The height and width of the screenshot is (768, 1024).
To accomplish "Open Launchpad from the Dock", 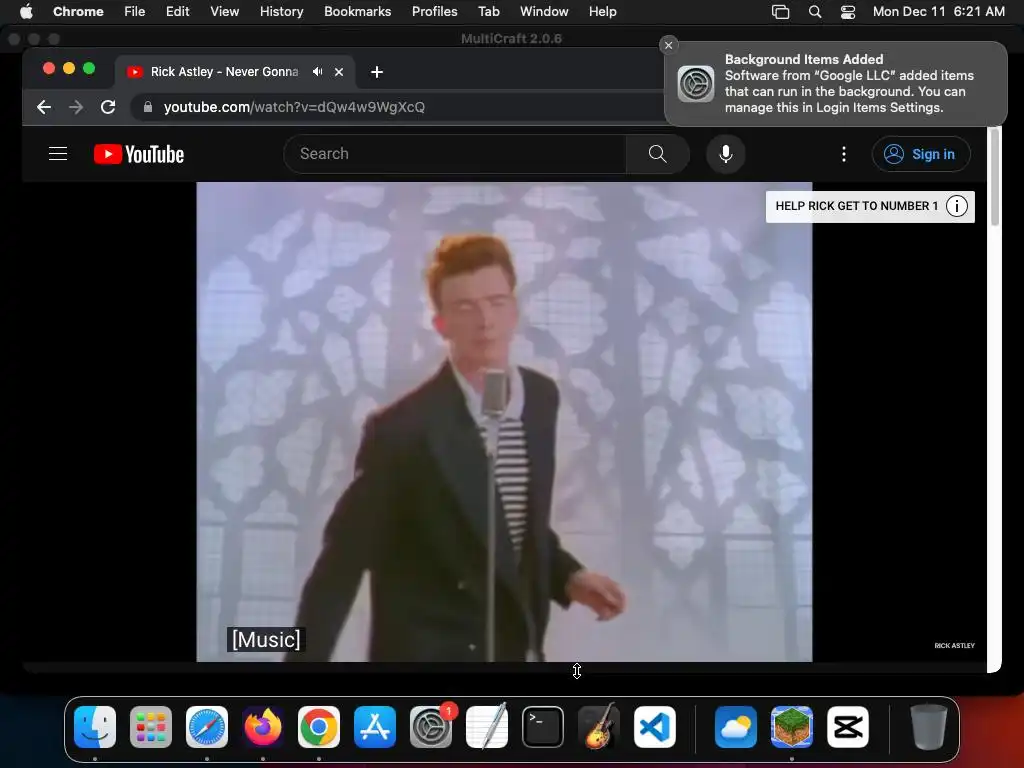I will (x=151, y=727).
